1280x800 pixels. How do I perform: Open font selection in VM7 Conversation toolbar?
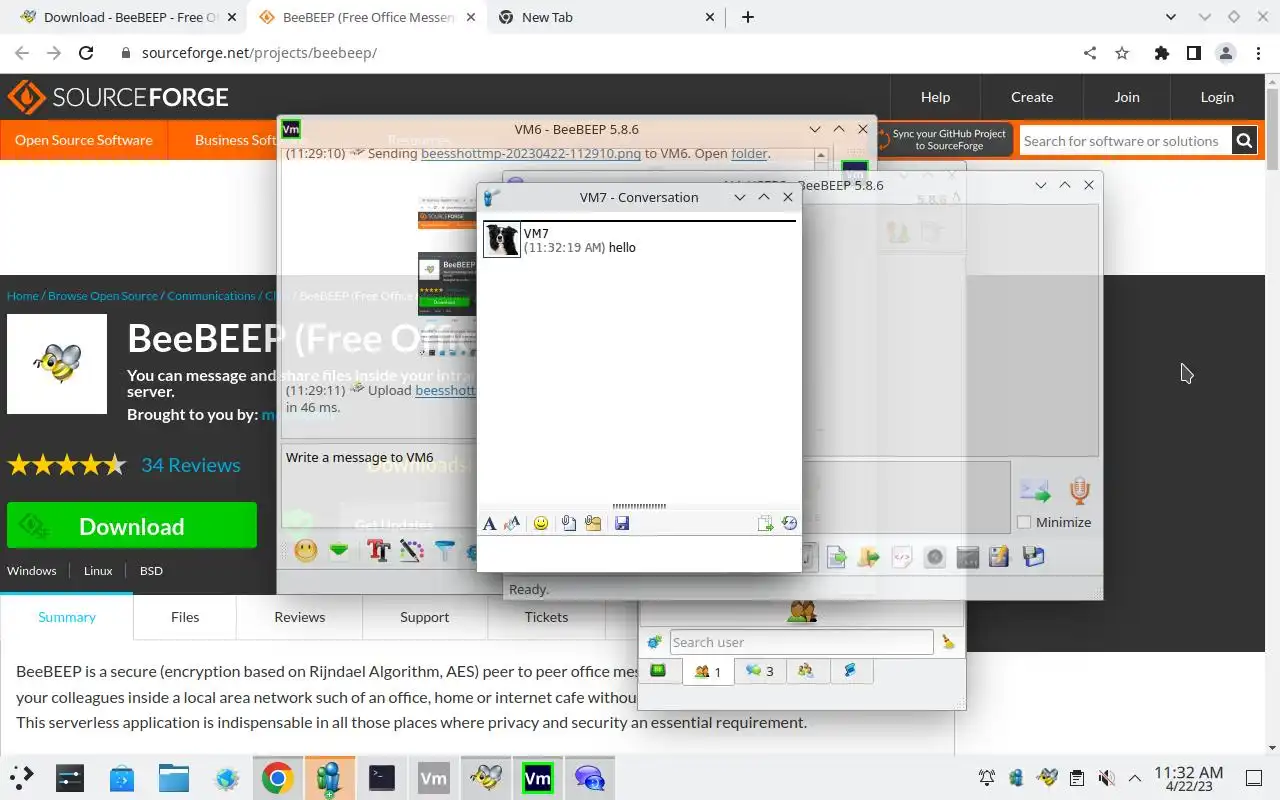click(x=489, y=523)
